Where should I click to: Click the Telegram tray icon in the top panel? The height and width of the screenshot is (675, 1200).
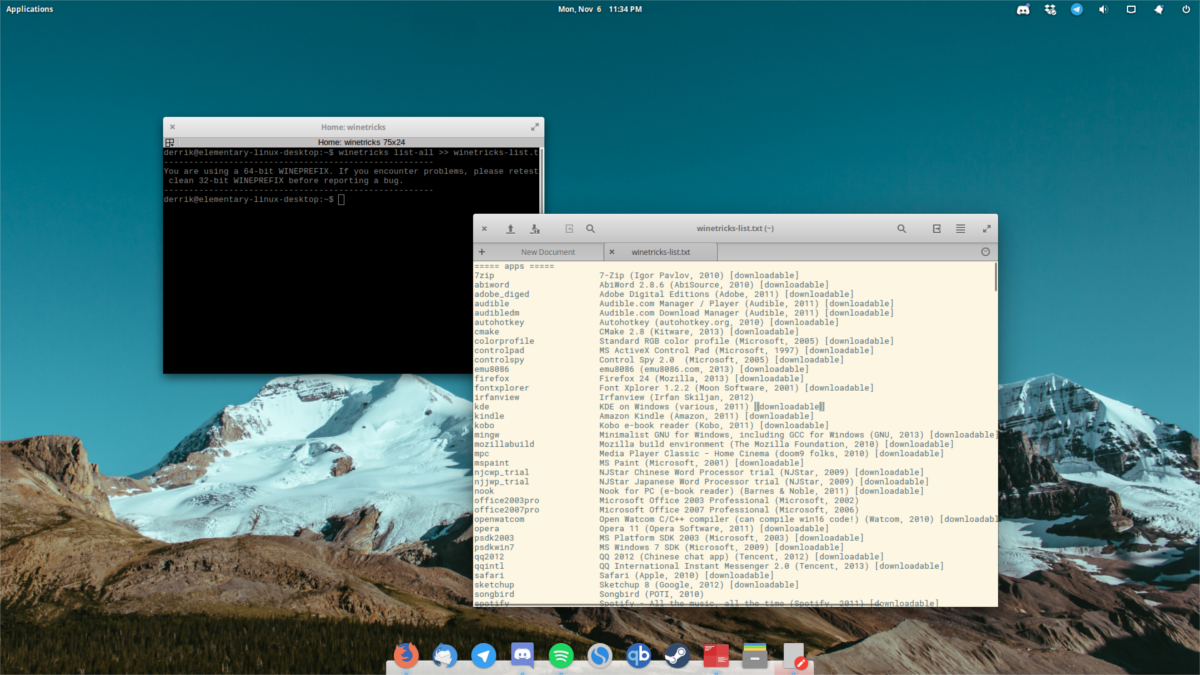(x=1077, y=9)
